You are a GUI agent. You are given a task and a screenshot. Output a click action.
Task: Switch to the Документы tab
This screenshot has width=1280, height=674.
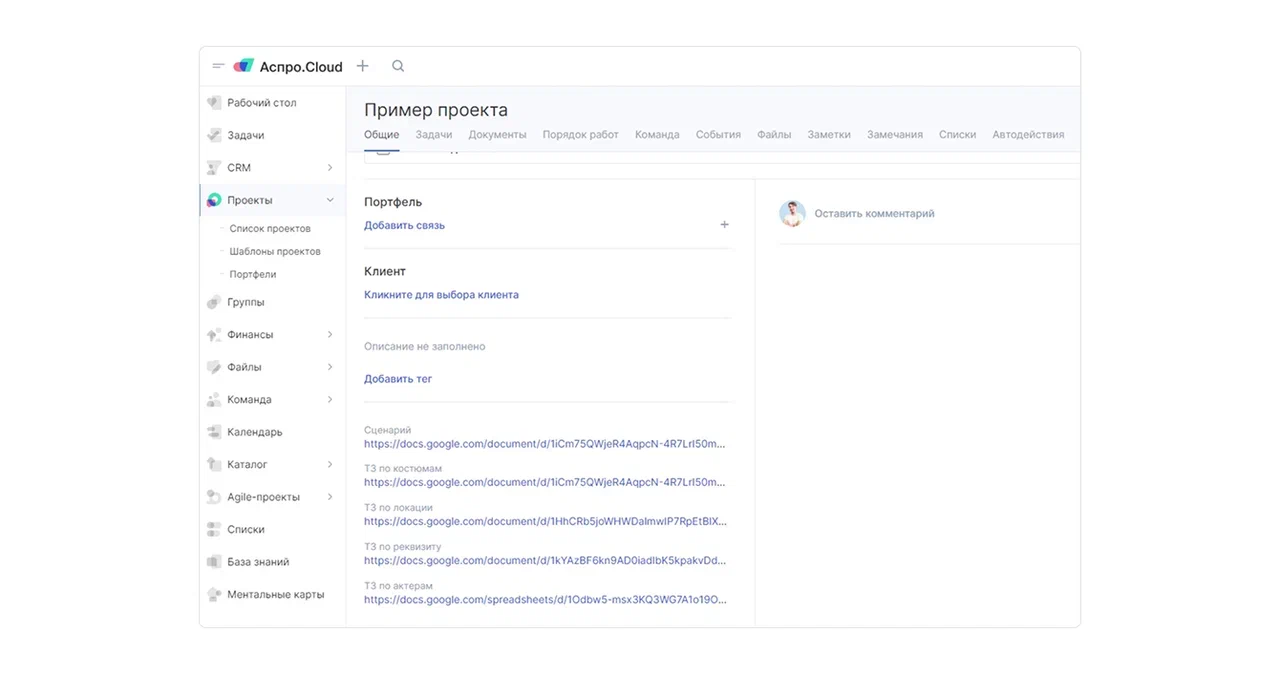point(497,134)
